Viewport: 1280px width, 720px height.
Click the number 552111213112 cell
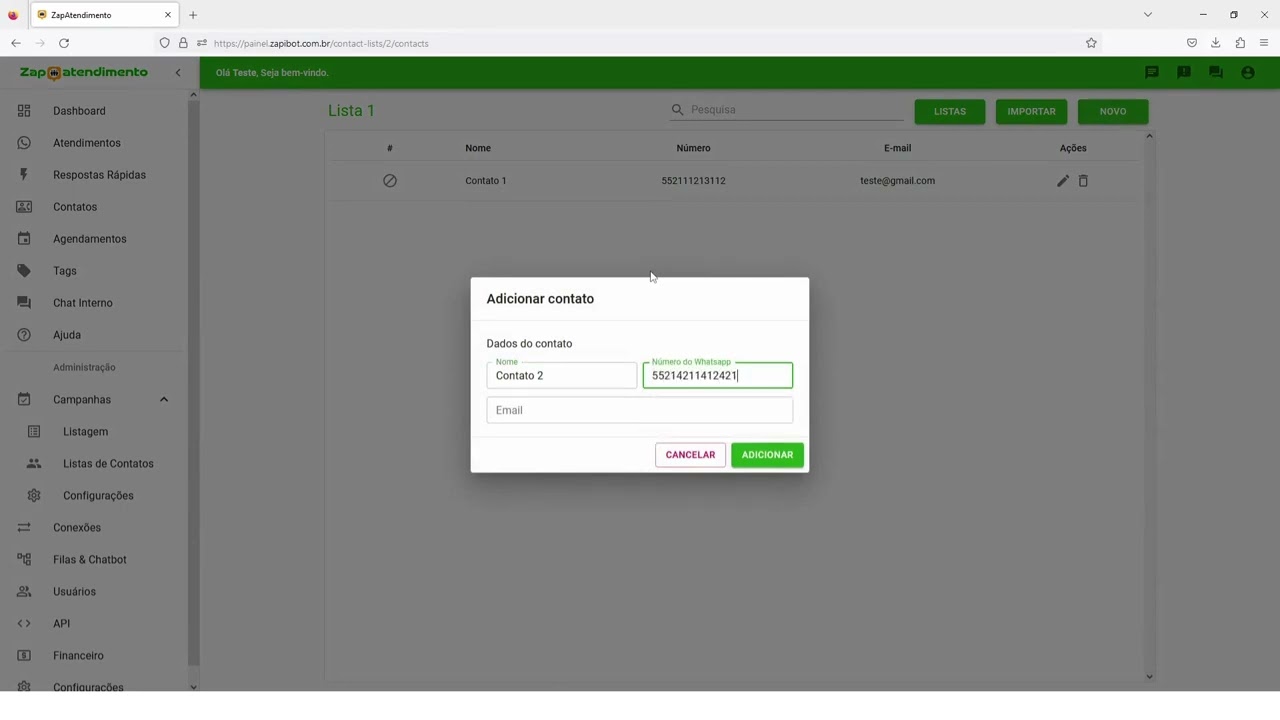click(x=693, y=181)
